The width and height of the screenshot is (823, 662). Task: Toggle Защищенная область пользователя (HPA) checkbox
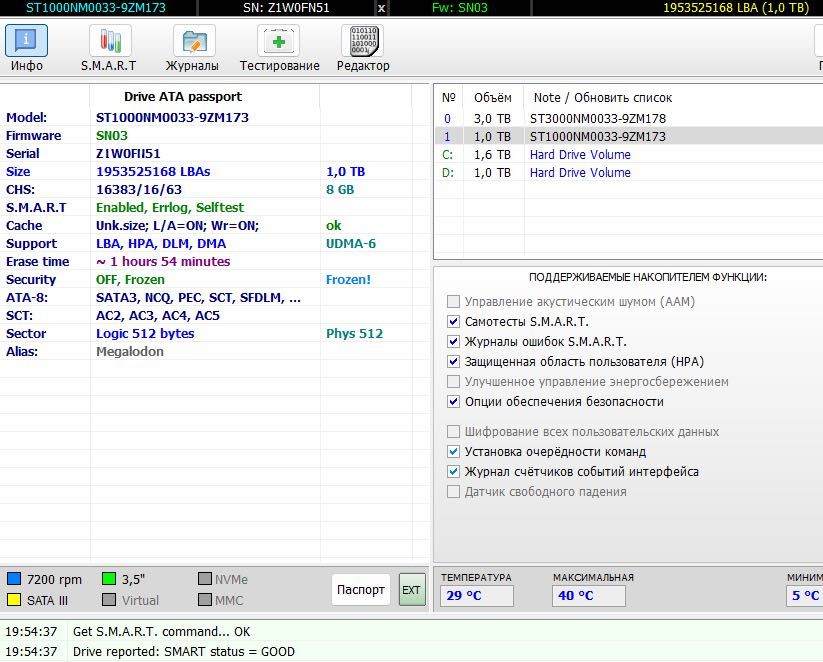(453, 361)
